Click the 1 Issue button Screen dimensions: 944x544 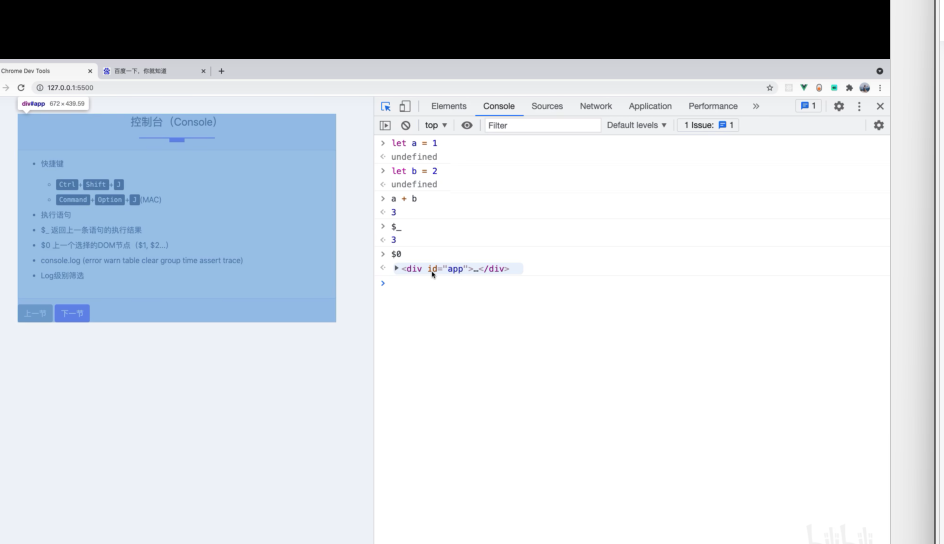point(708,125)
